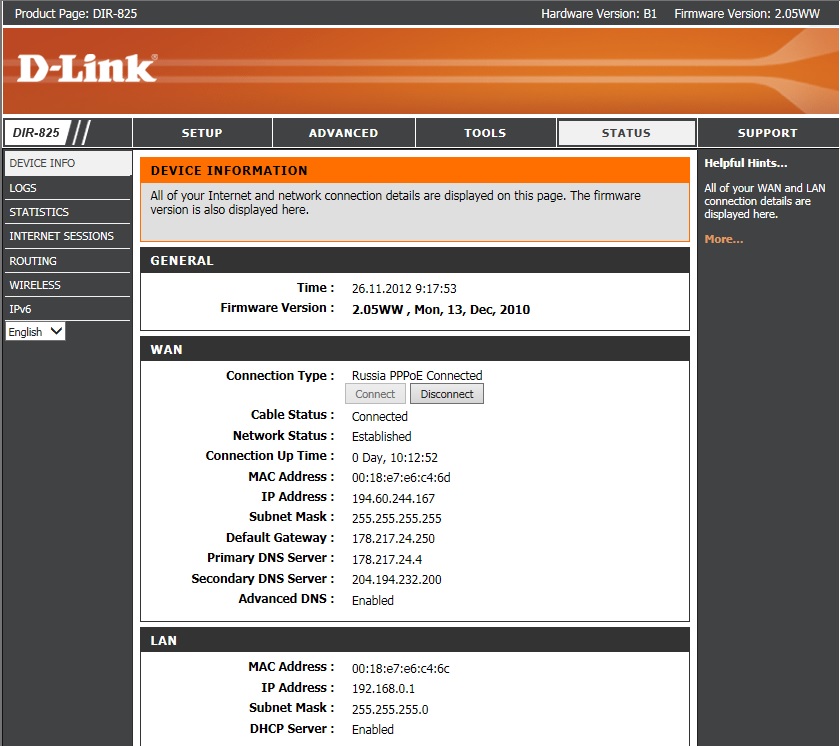Click the Hardware Version: B1 text
Image resolution: width=840 pixels, height=746 pixels.
598,14
